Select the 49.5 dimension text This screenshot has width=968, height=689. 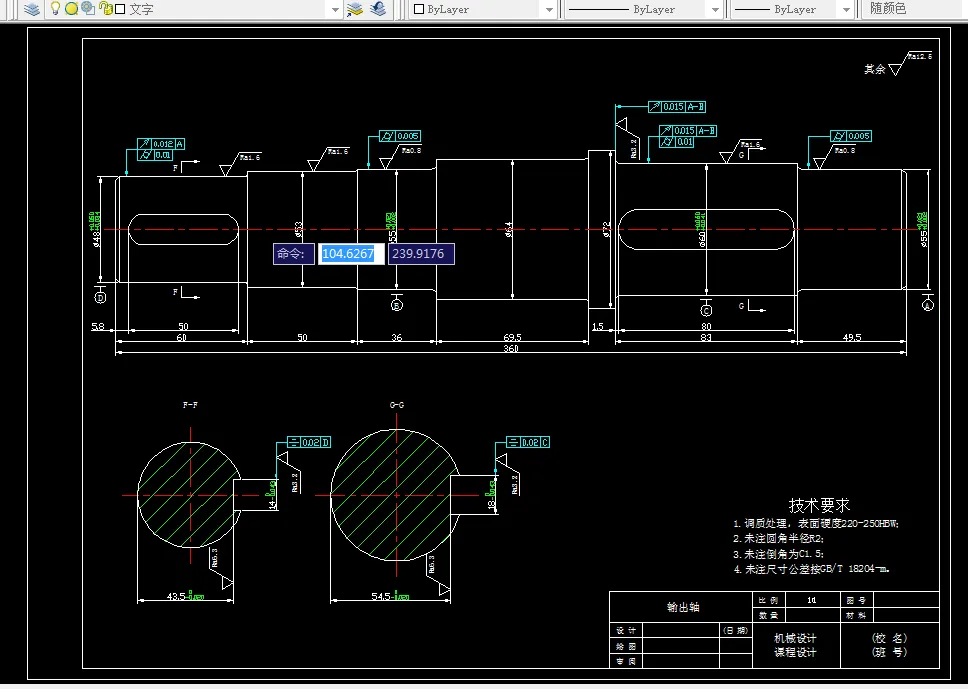tap(852, 337)
